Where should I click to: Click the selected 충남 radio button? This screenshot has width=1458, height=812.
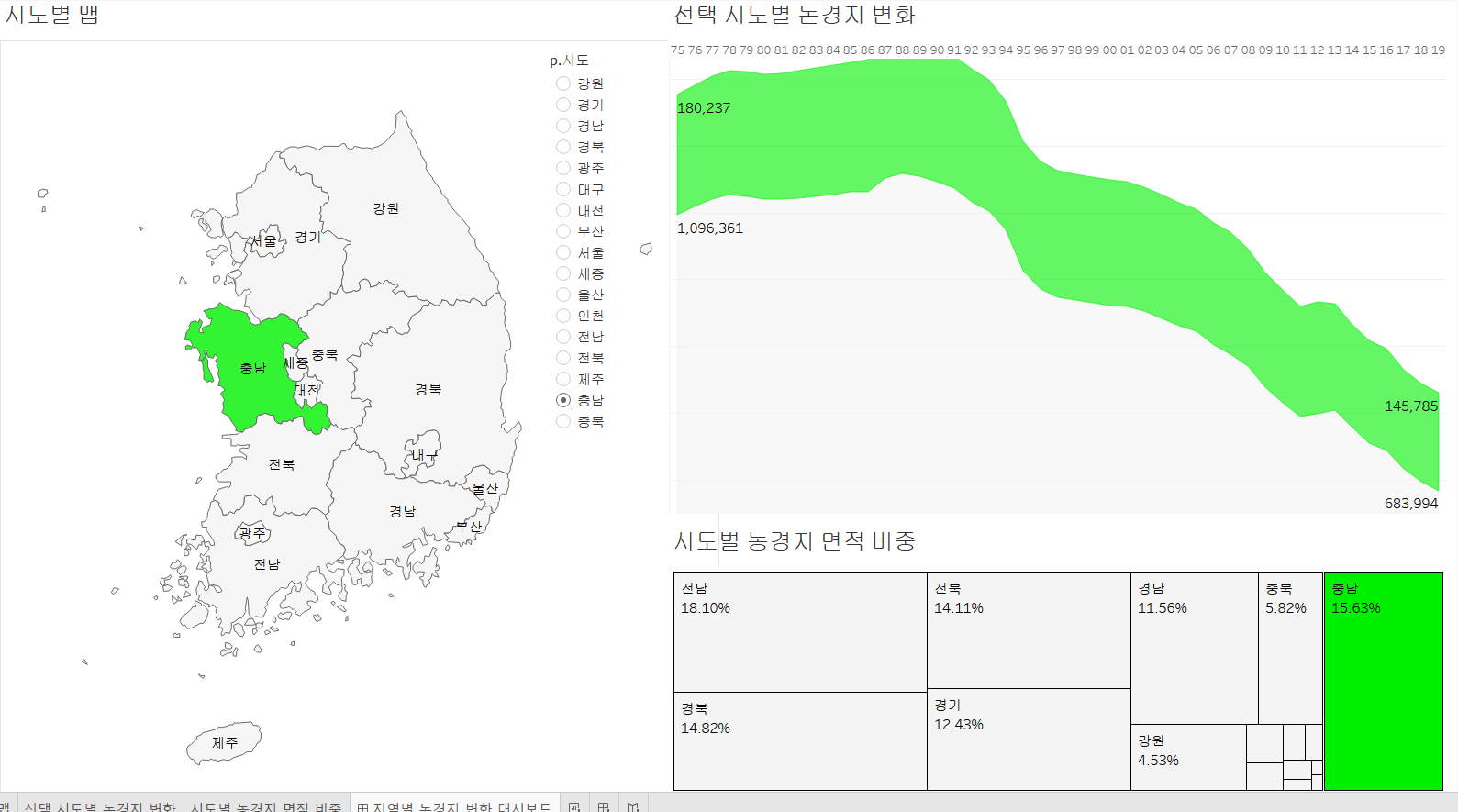click(x=563, y=400)
